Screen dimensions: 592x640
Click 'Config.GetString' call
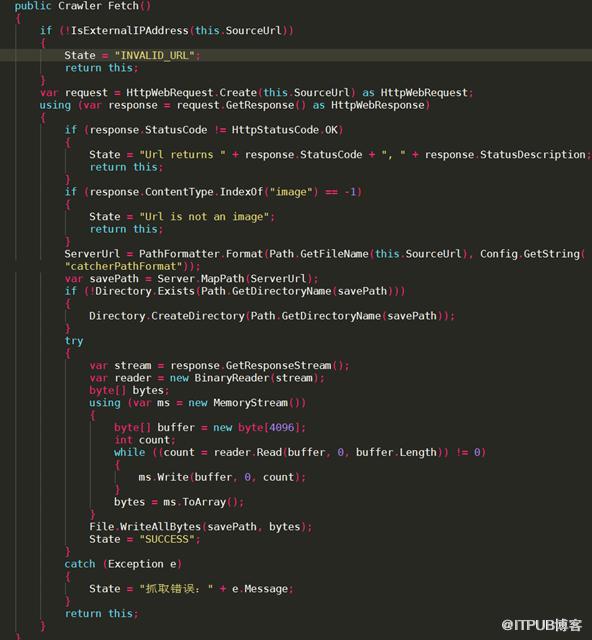click(530, 254)
